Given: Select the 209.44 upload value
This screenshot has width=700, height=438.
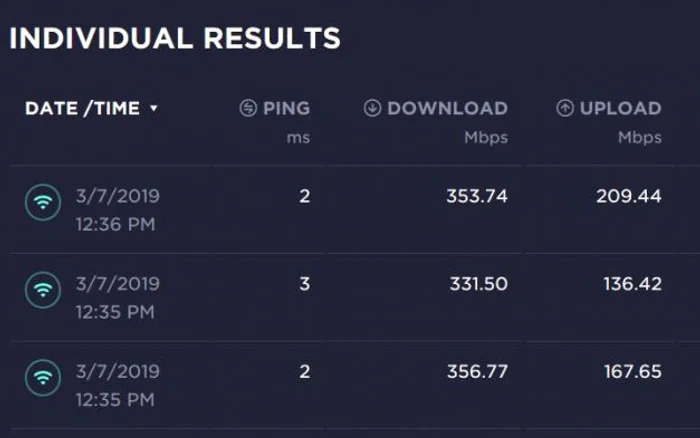Looking at the screenshot, I should (x=629, y=196).
